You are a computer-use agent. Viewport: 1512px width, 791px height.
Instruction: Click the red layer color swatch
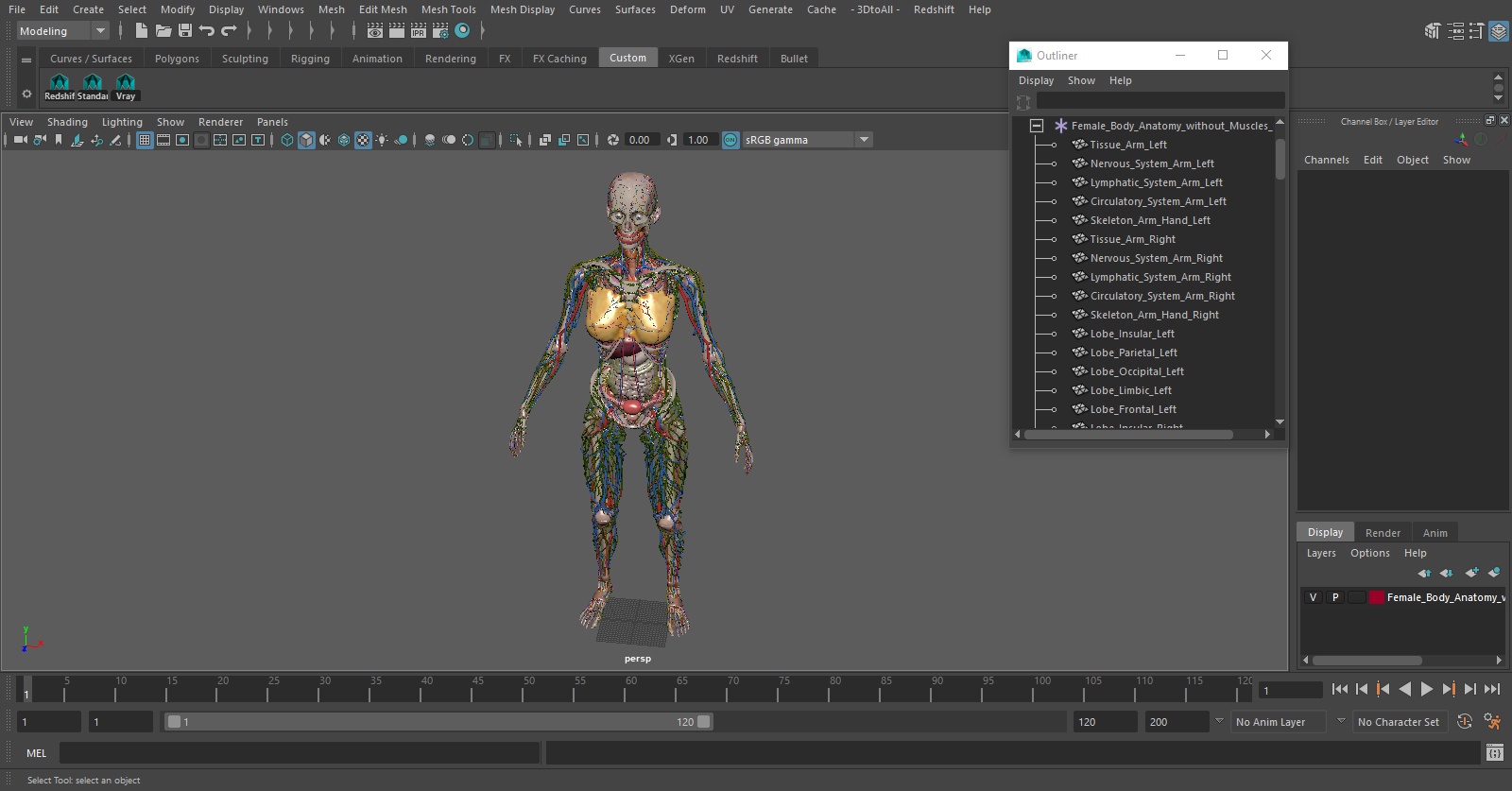coord(1377,597)
